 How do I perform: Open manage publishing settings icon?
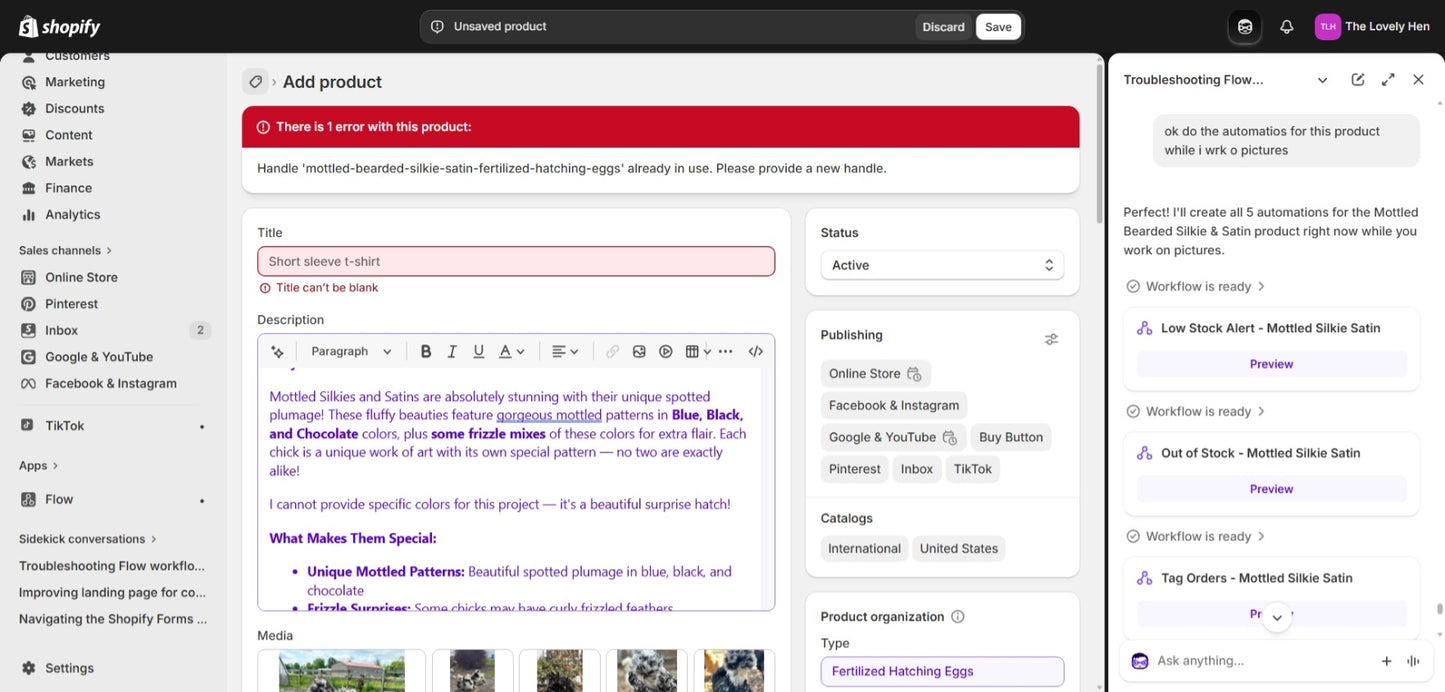pos(1051,339)
